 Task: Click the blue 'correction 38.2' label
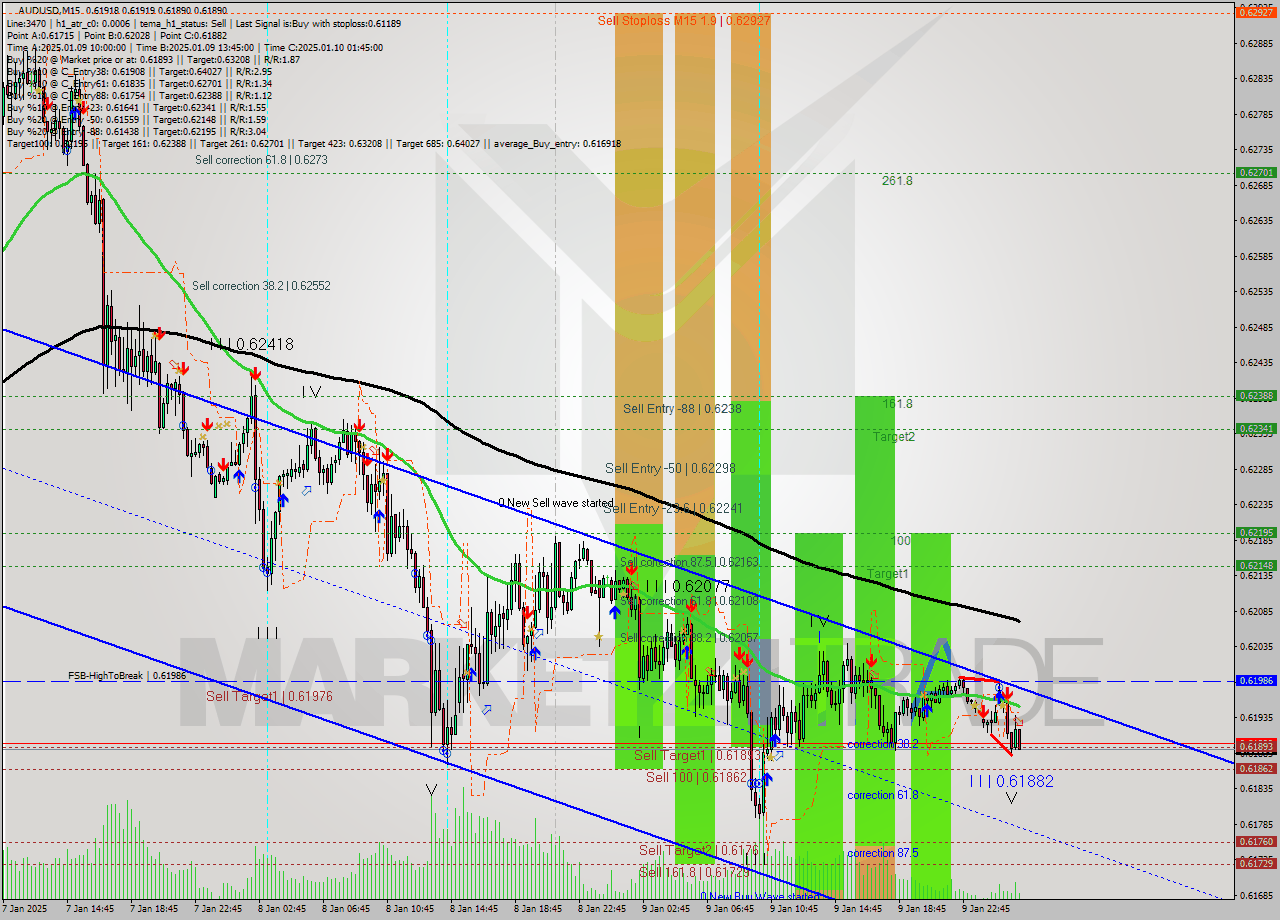(x=882, y=745)
